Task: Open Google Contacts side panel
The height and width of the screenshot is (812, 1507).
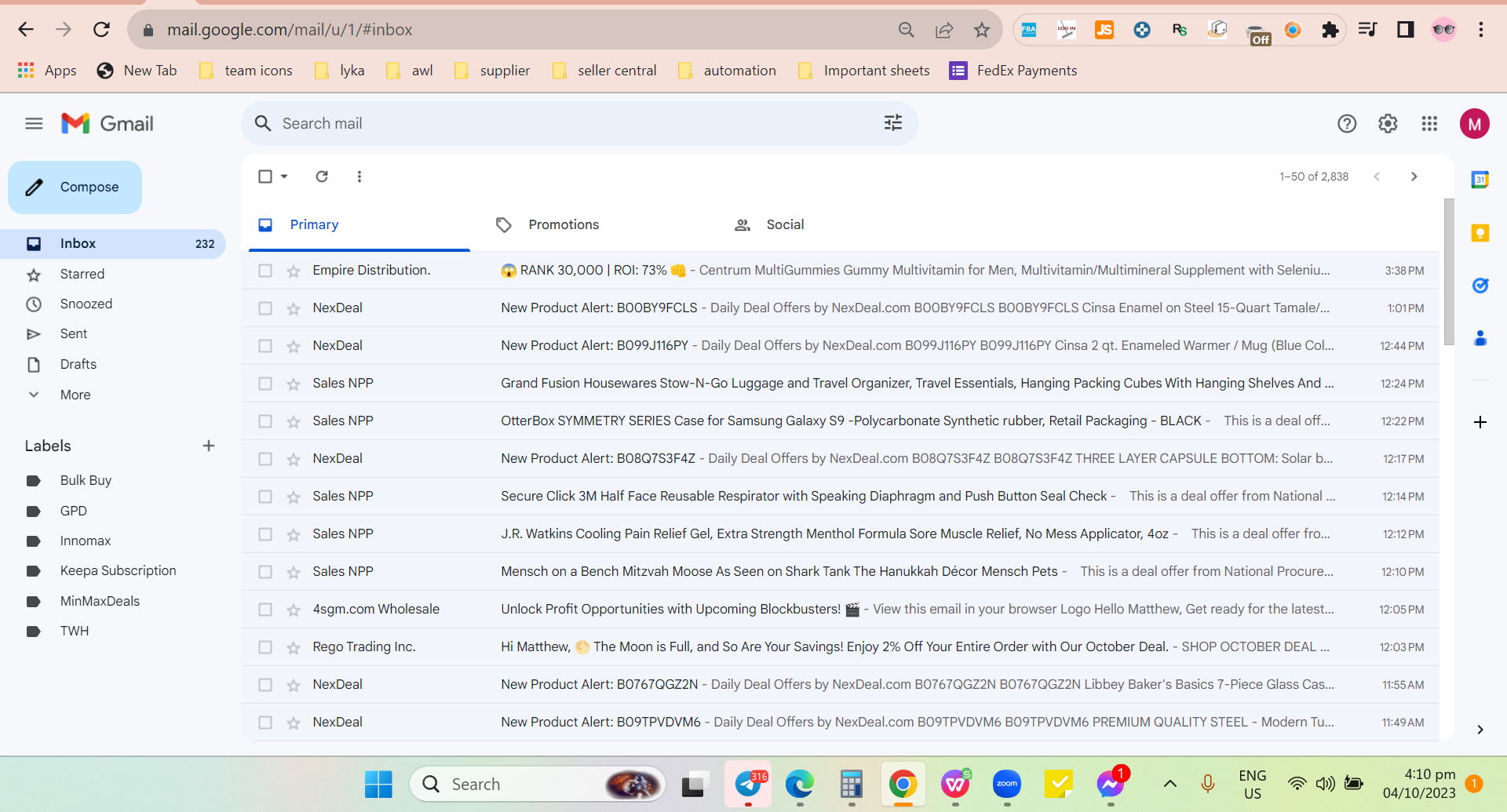Action: 1480,338
